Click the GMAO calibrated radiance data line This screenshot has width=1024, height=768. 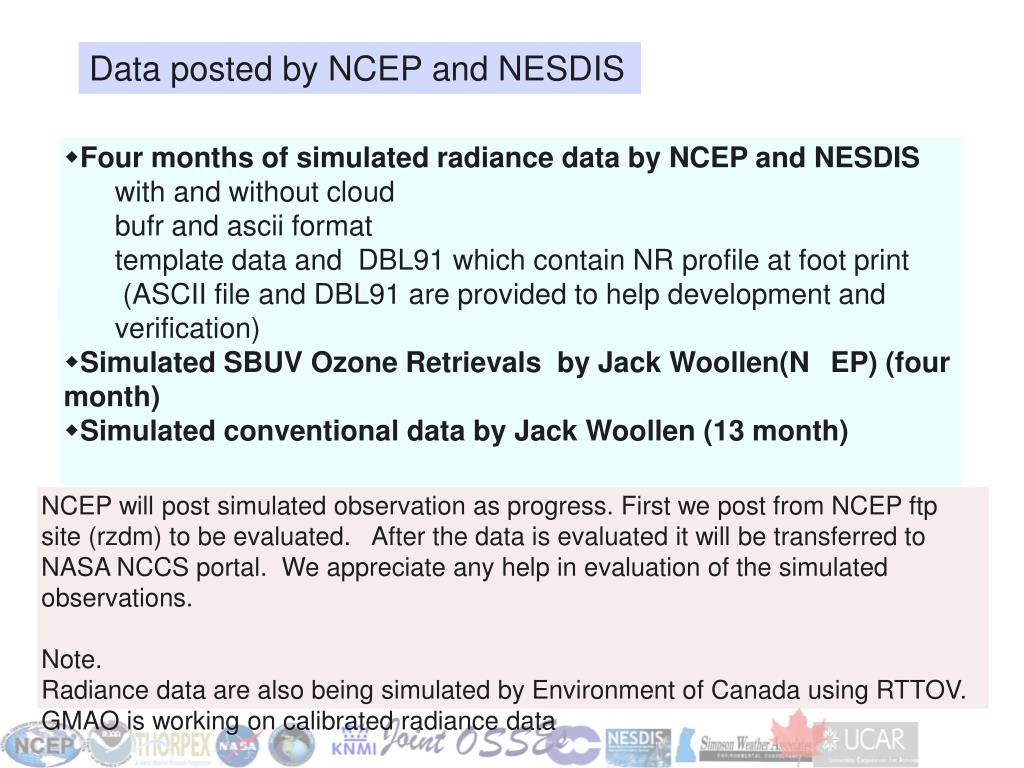pos(298,720)
